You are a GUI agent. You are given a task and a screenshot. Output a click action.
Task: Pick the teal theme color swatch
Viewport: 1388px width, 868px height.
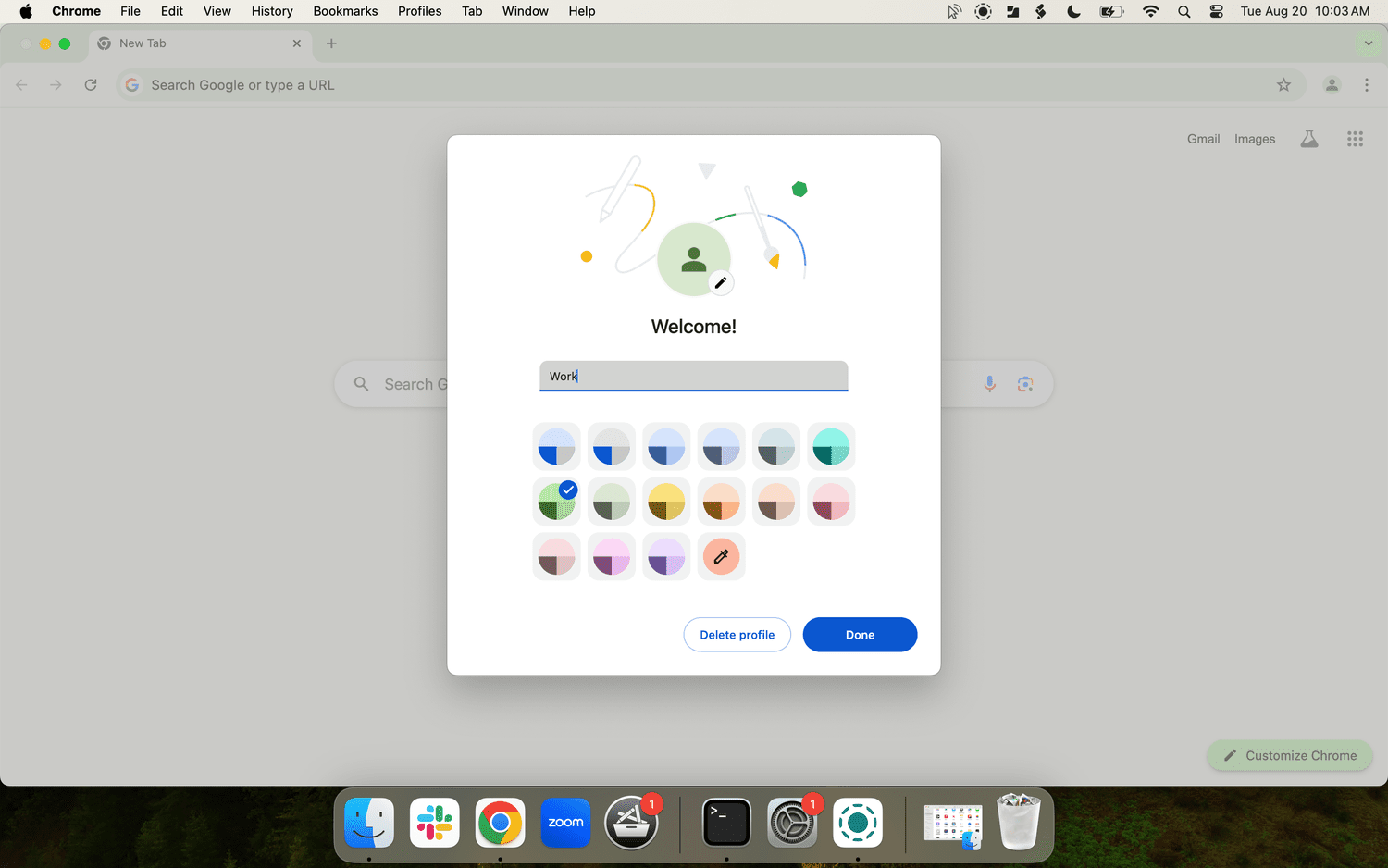pos(831,447)
